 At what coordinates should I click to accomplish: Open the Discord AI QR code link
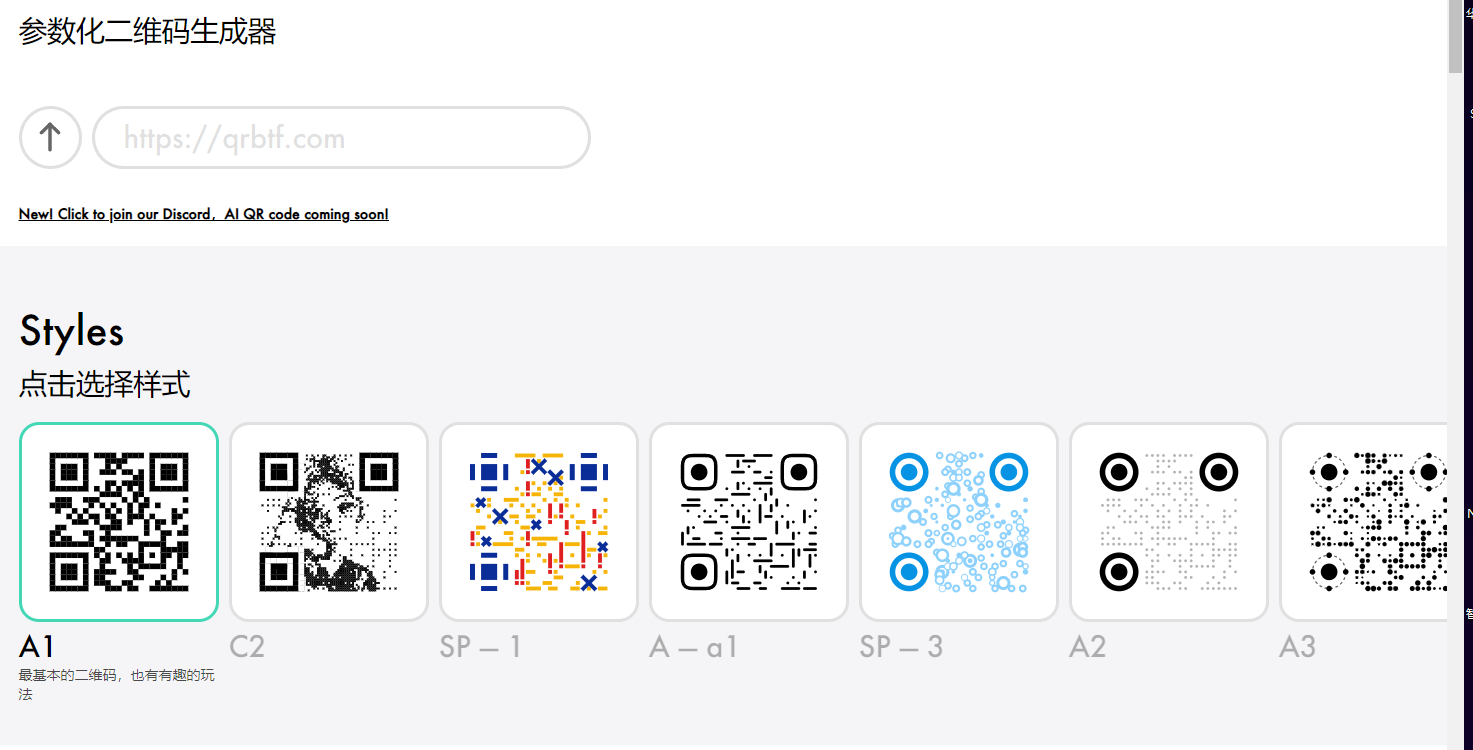[x=203, y=214]
